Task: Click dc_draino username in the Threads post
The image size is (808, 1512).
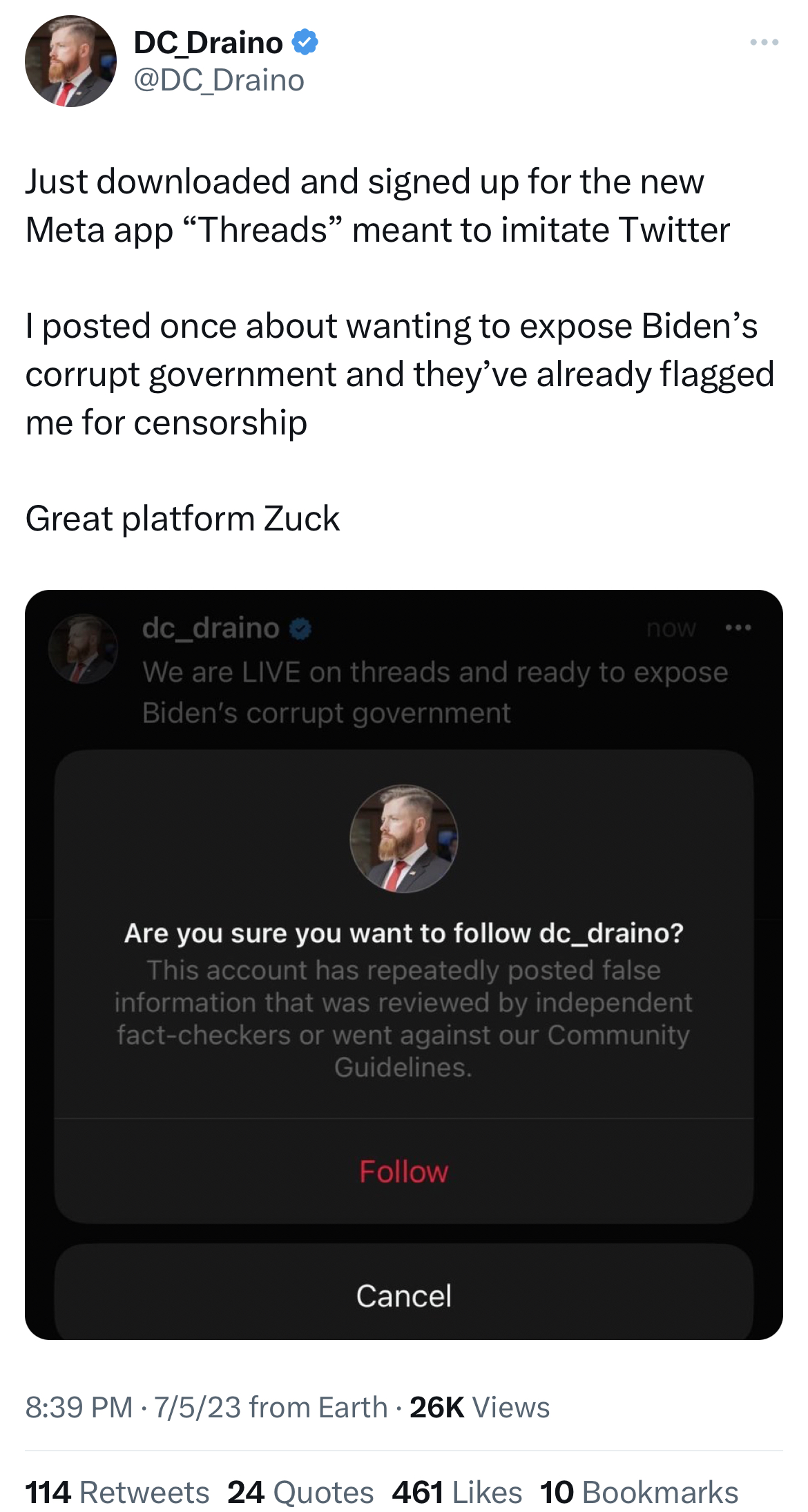Action: 211,628
